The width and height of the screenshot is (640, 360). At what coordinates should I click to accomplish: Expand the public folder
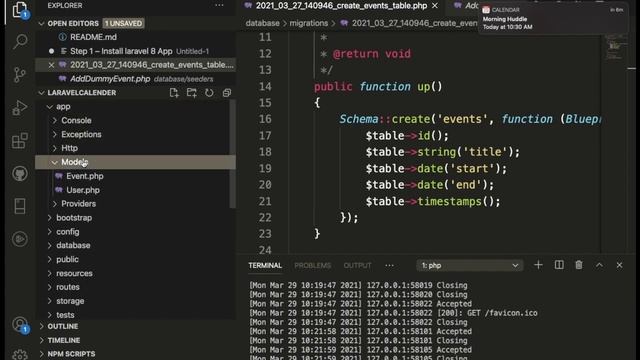pyautogui.click(x=49, y=260)
